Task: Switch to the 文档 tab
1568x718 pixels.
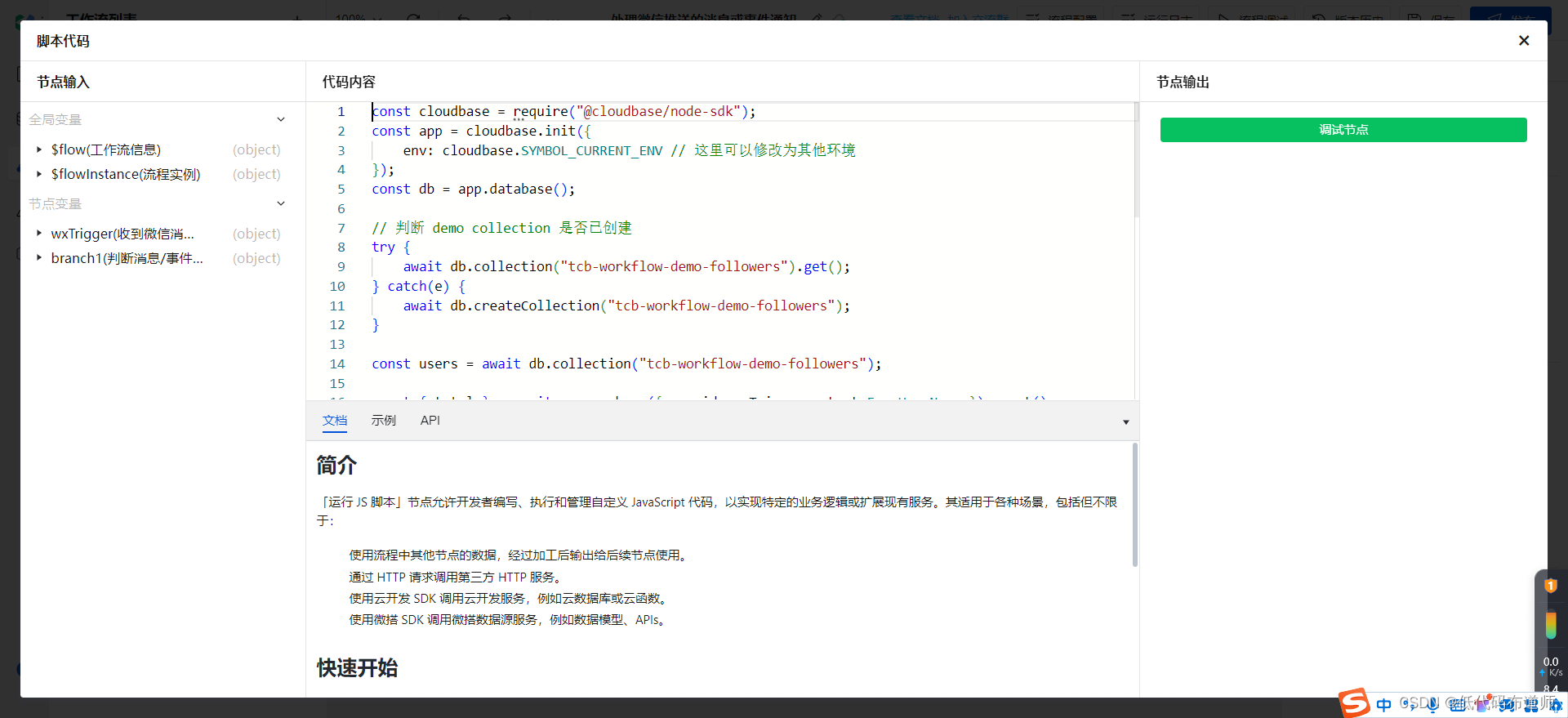Action: [335, 421]
